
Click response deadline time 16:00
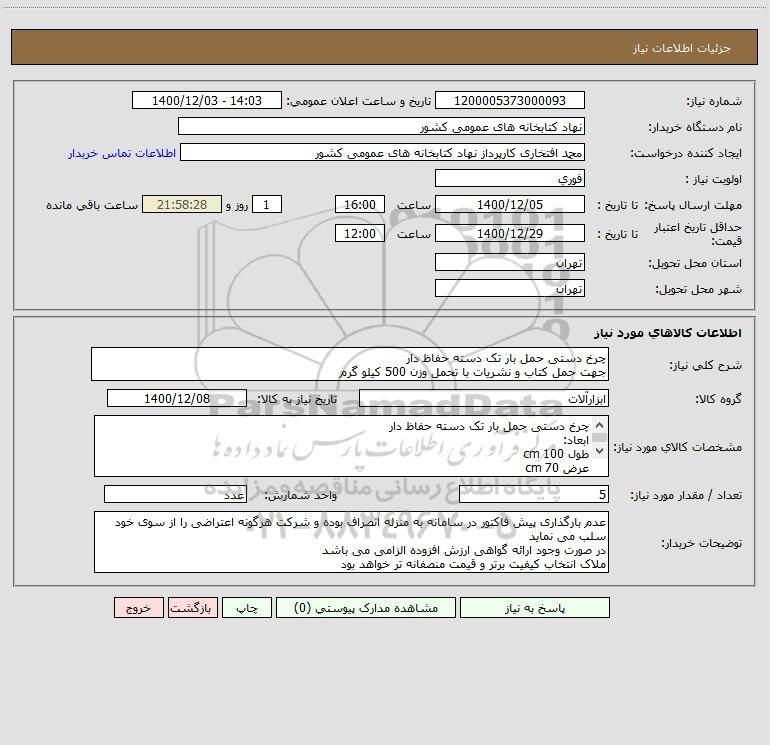click(359, 204)
